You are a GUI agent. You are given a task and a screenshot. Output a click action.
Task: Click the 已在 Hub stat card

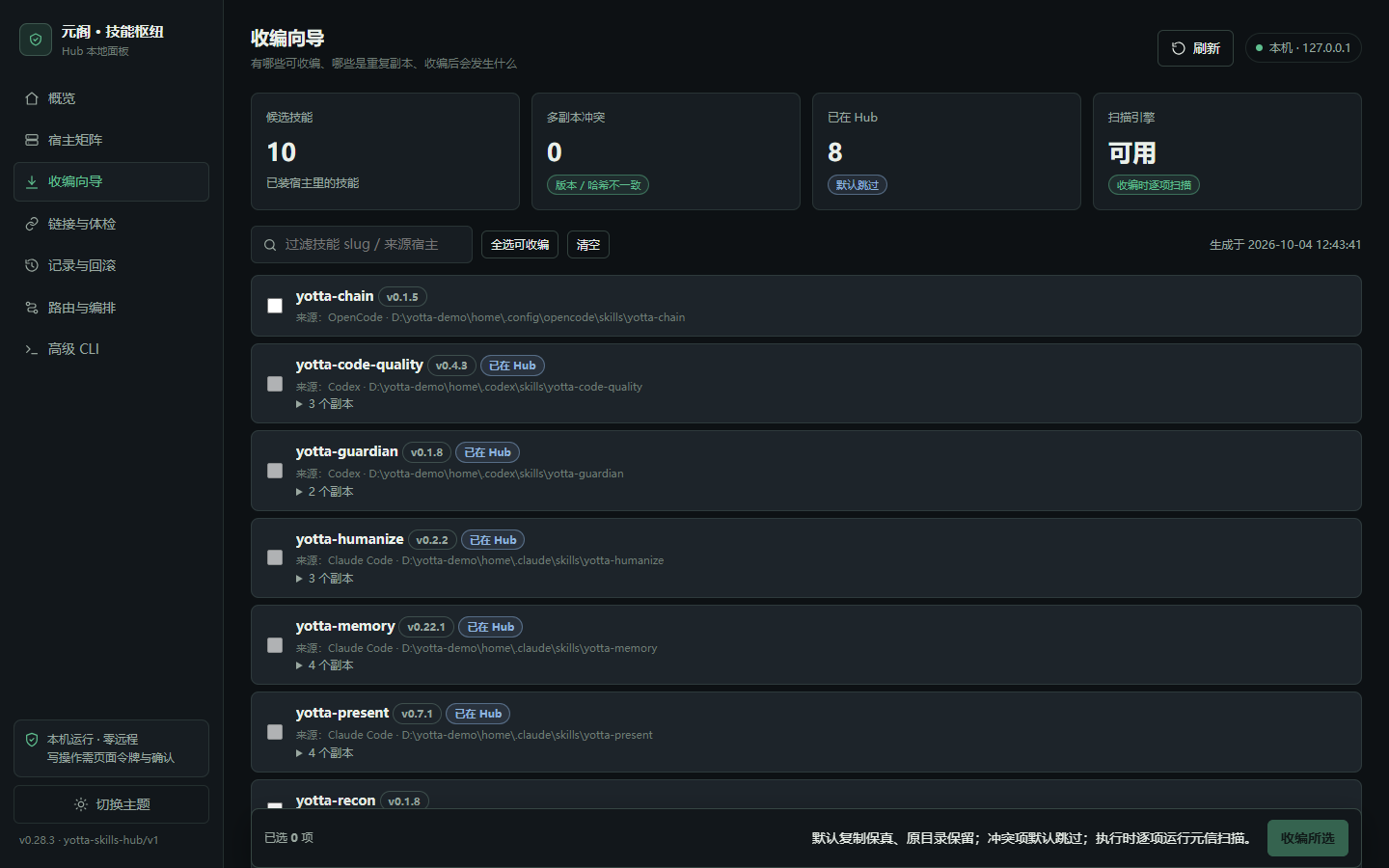click(946, 151)
